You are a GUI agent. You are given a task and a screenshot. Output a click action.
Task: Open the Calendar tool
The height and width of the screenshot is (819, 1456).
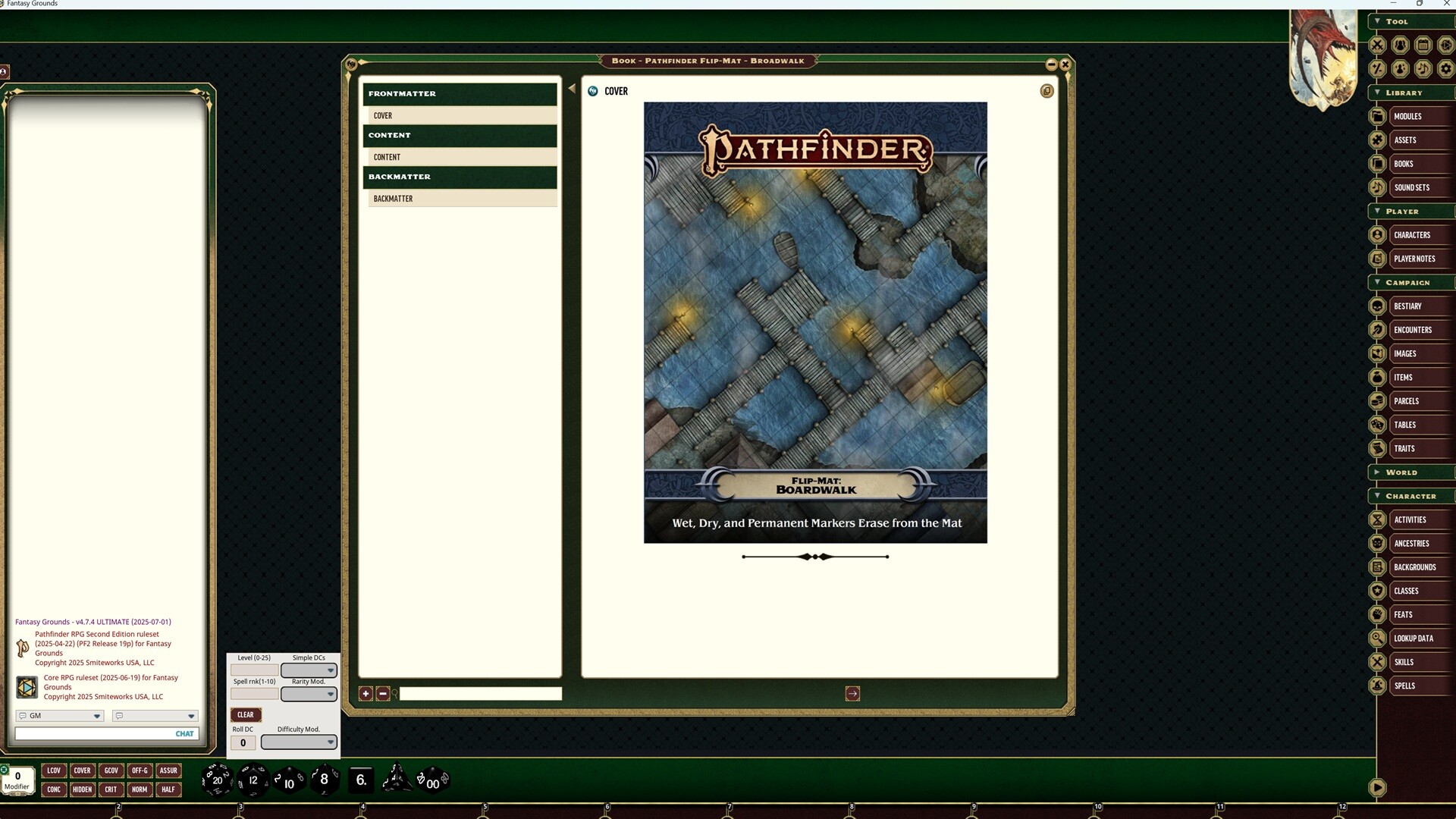[x=1424, y=45]
